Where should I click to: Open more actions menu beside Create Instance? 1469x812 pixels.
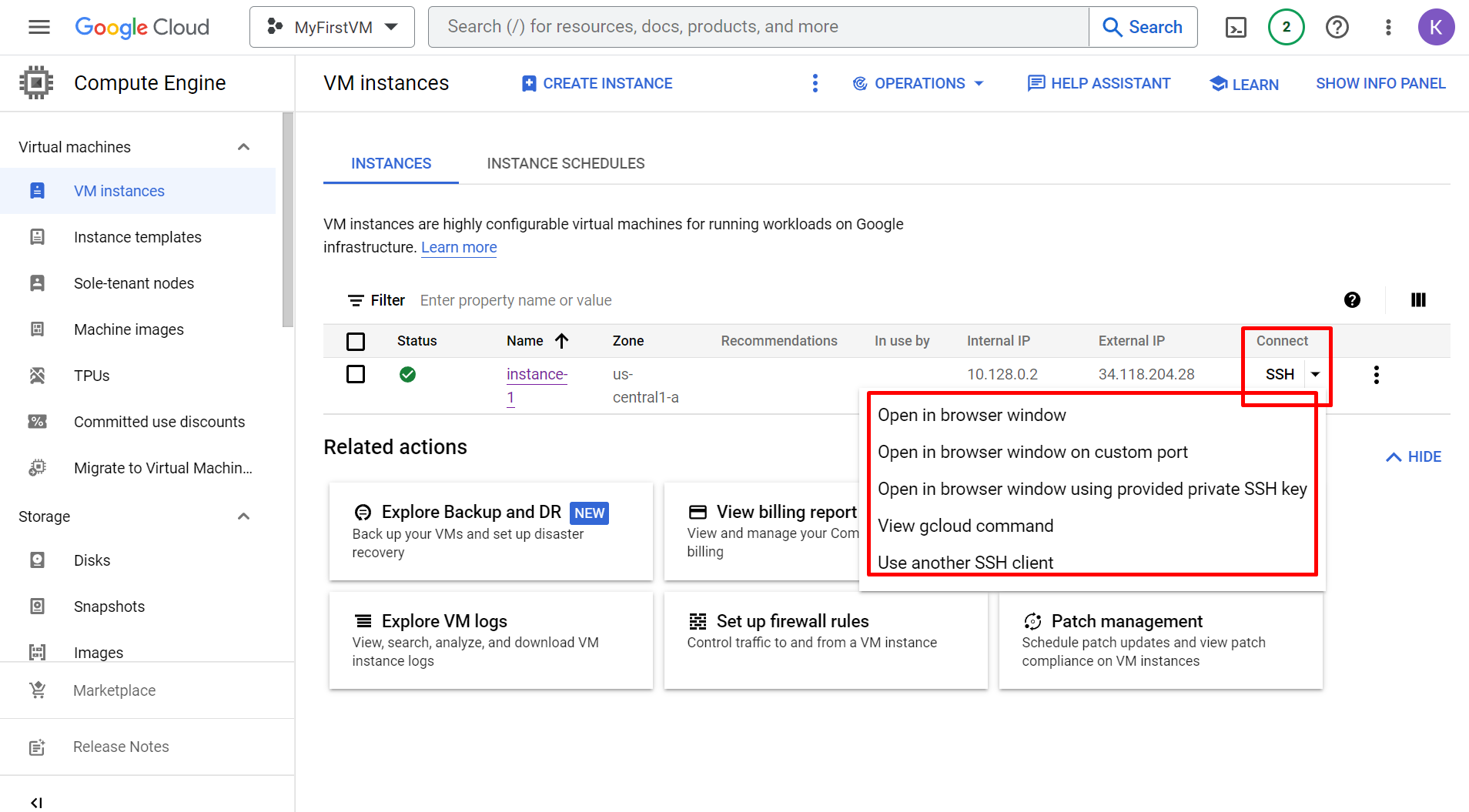[x=815, y=83]
